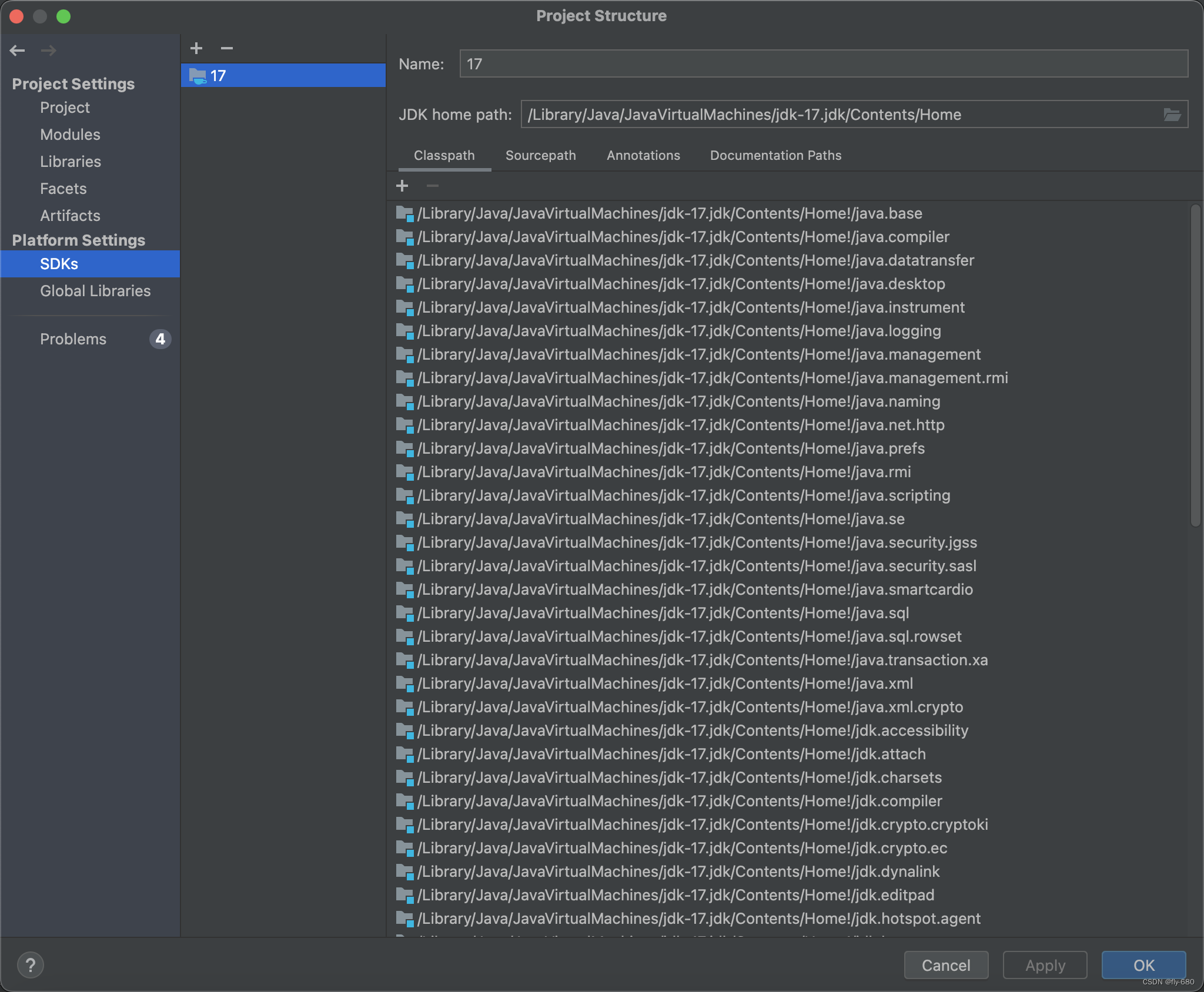Select the jdk.crypto.ec classpath path
This screenshot has width=1204, height=992.
coord(682,848)
